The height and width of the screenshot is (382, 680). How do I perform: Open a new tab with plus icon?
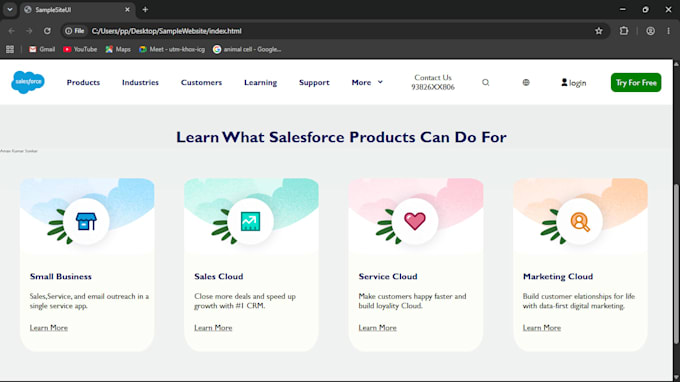(145, 10)
